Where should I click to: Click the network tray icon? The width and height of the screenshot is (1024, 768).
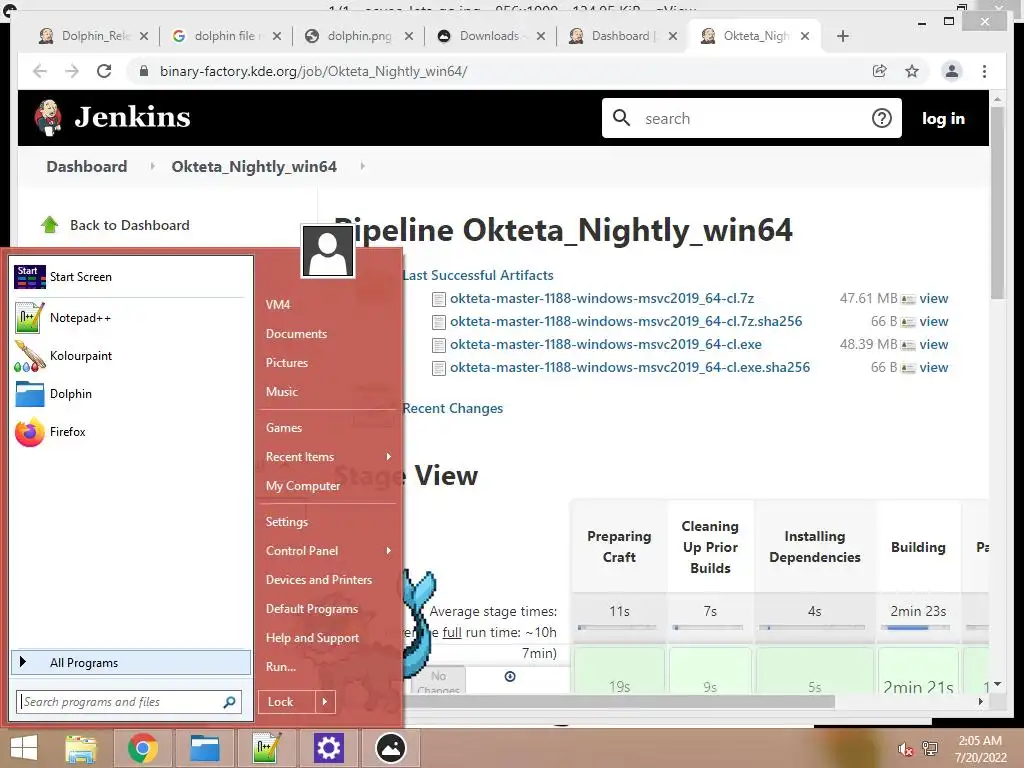tap(930, 748)
